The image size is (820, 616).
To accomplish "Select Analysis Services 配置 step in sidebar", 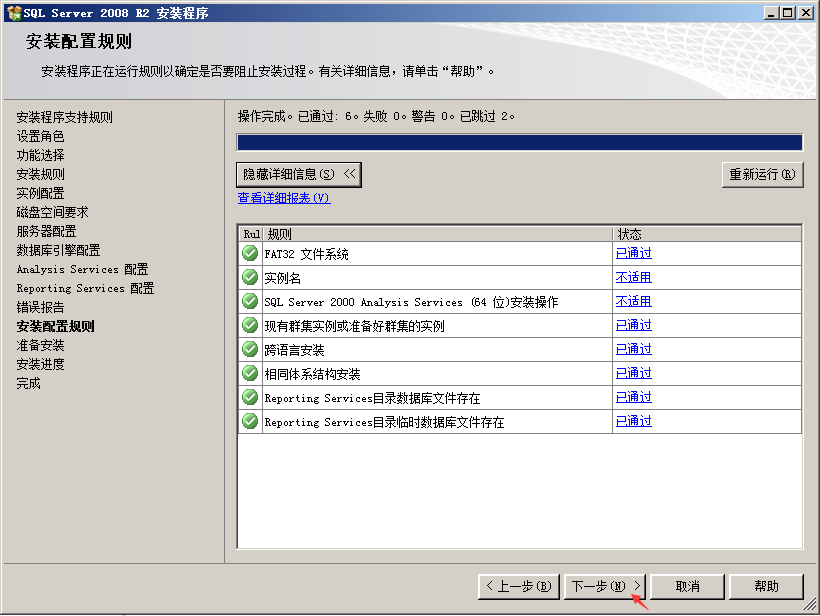I will pyautogui.click(x=82, y=269).
